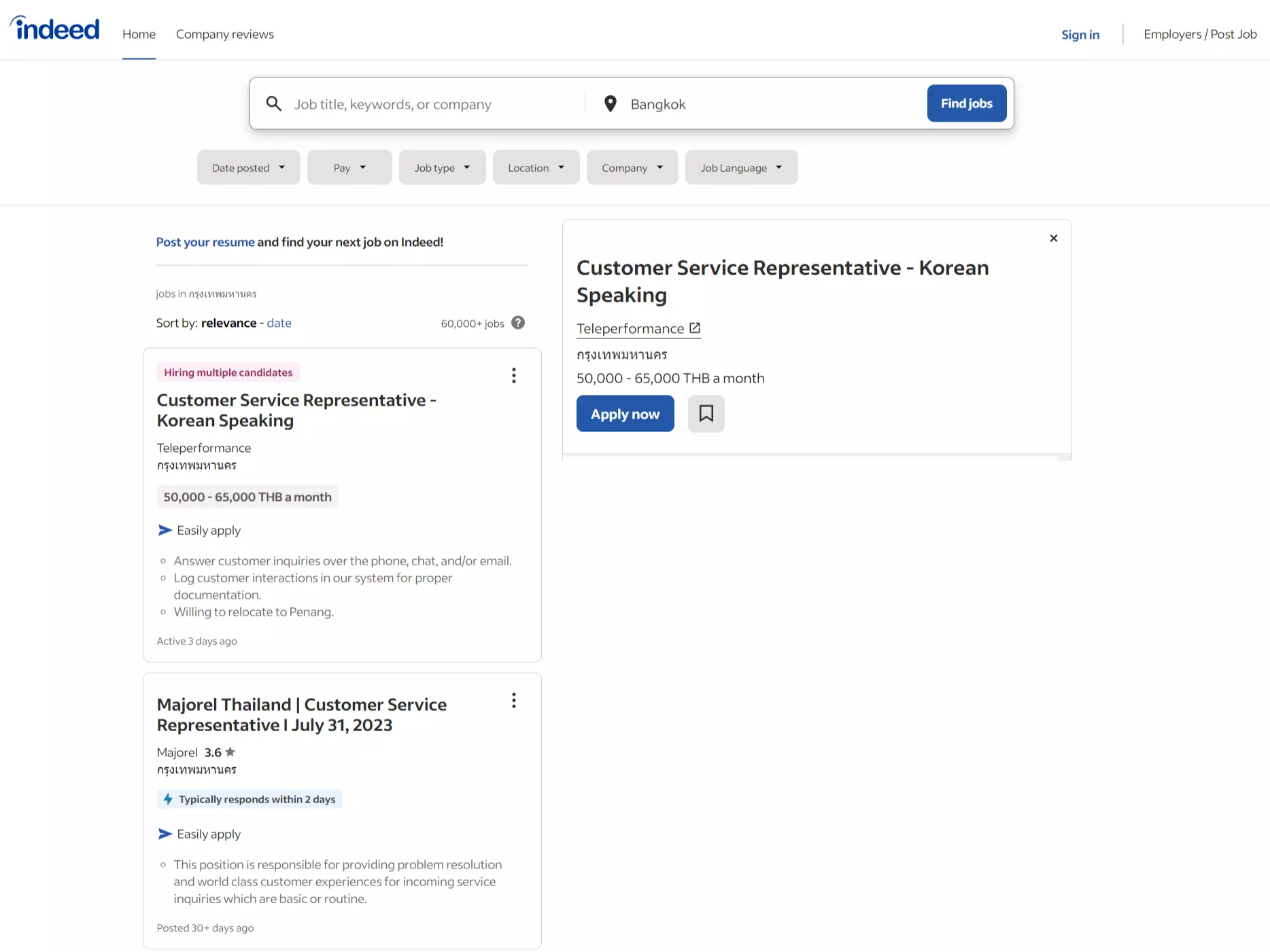Click the Apply now button
The height and width of the screenshot is (952, 1270).
(625, 414)
